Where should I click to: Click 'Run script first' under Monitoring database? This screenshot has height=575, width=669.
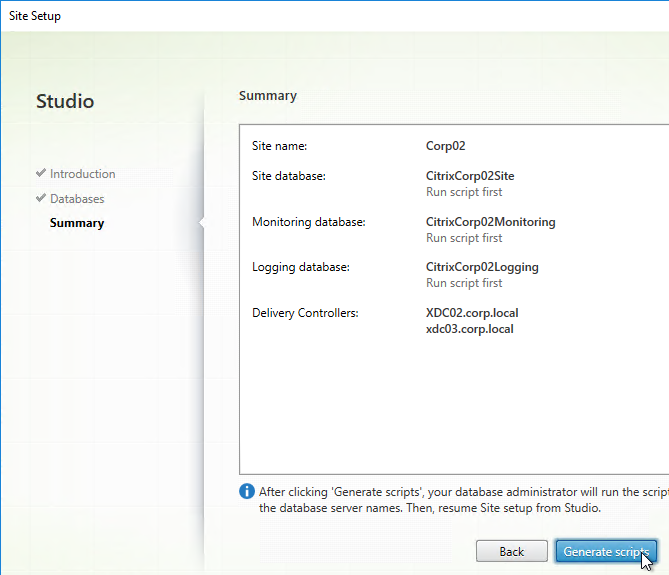[x=464, y=238]
